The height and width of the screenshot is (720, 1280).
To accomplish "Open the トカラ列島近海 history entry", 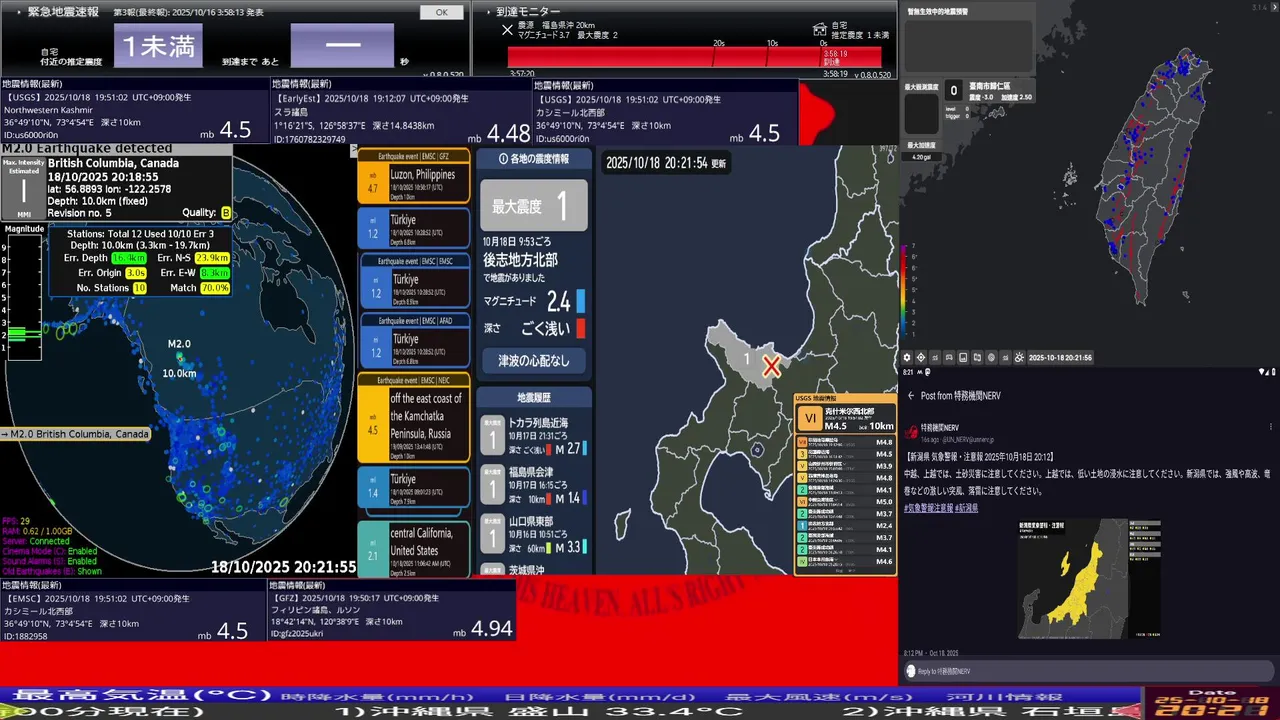I will coord(533,436).
